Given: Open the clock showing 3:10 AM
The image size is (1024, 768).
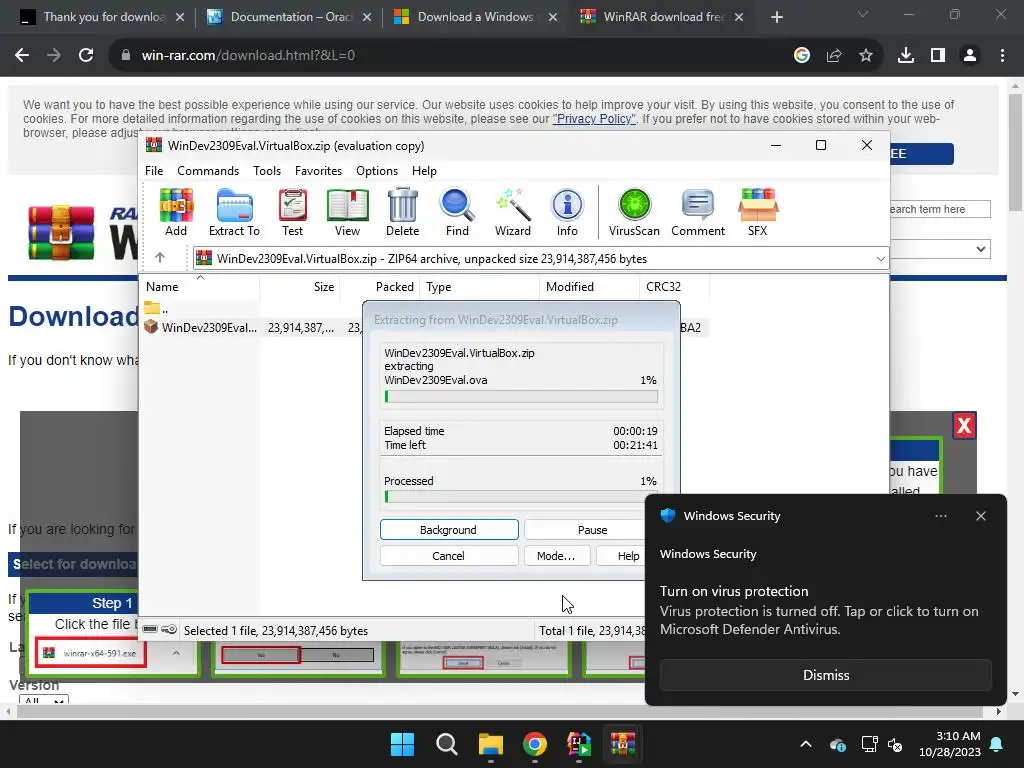Looking at the screenshot, I should [x=950, y=744].
